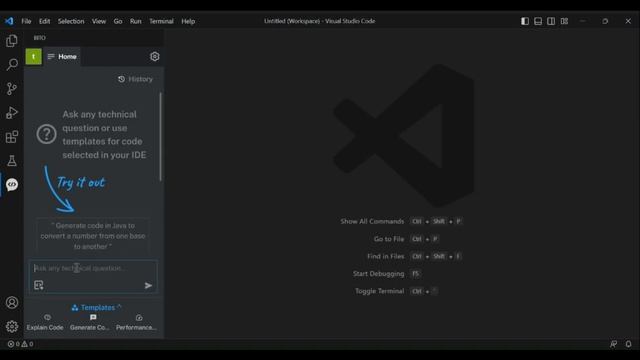Open the View menu
The image size is (640, 360).
(x=99, y=21)
